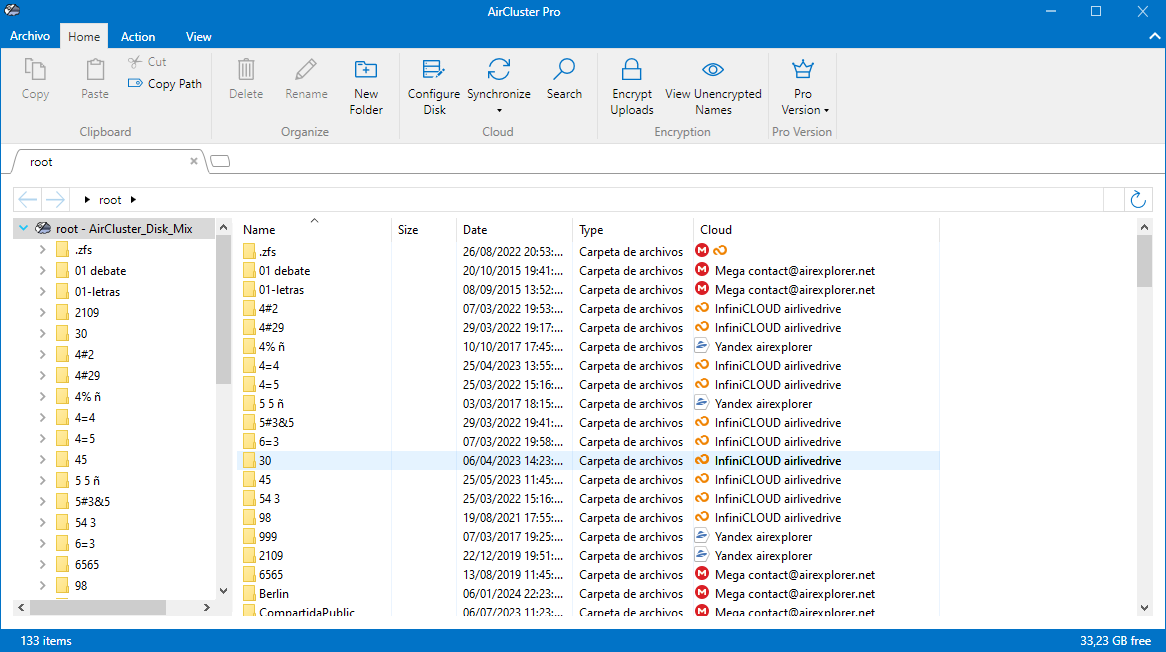Click the Copy Path button

coord(165,84)
